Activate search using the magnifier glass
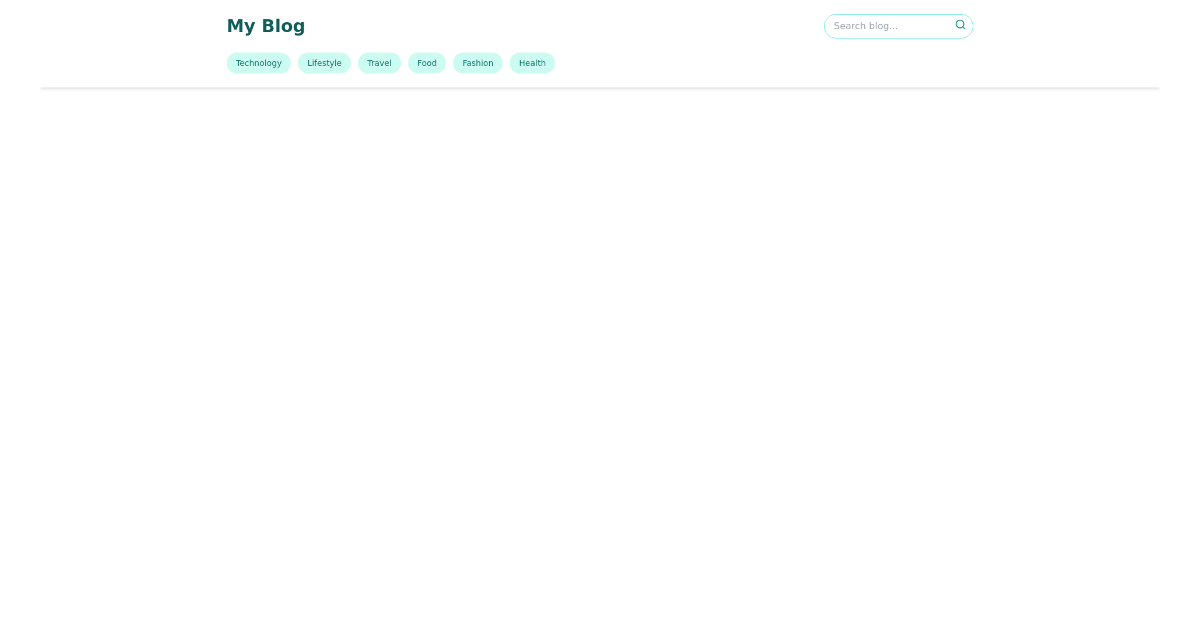Viewport: 1200px width, 630px height. [959, 25]
